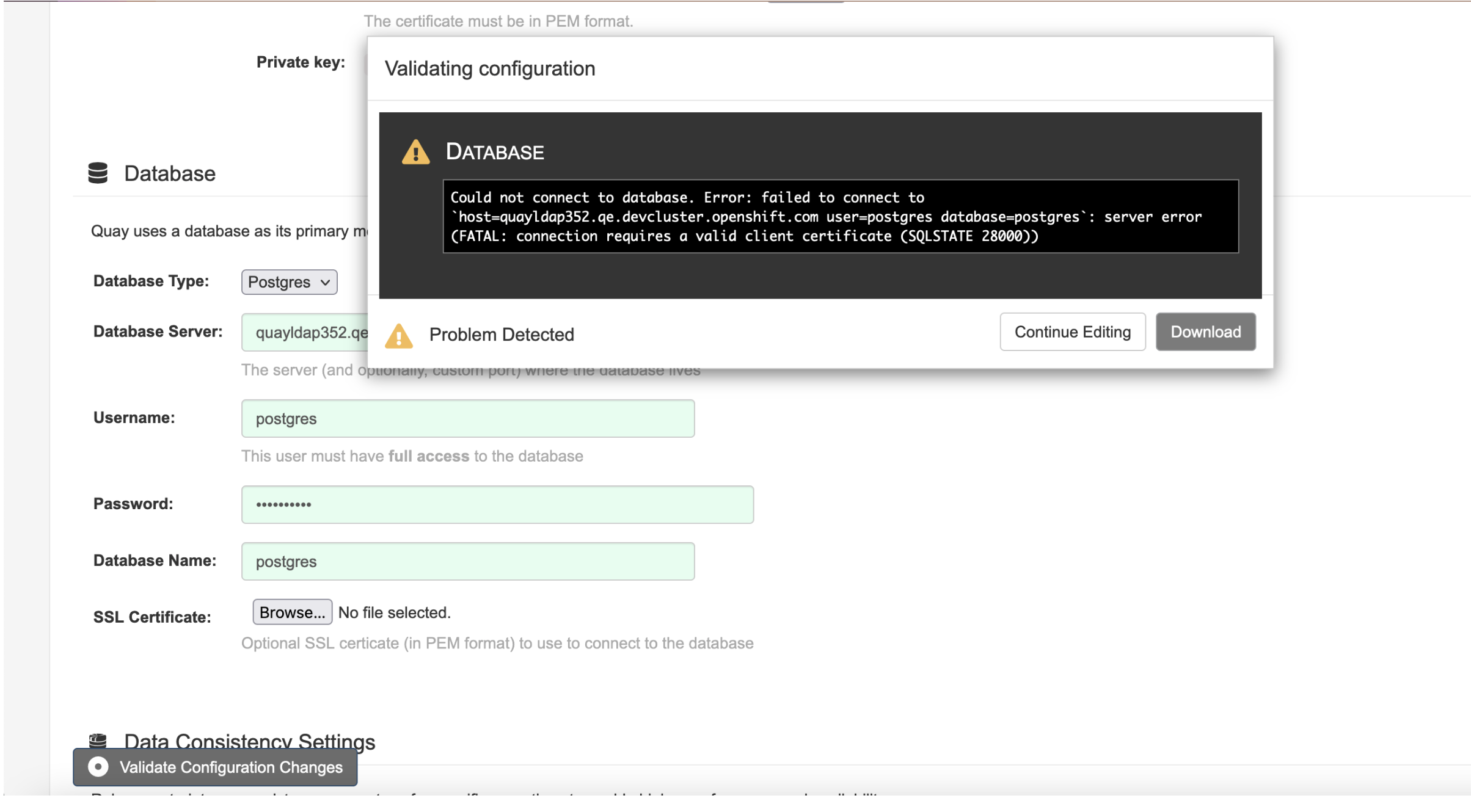
Task: Focus the Database Server input field
Action: pos(305,332)
